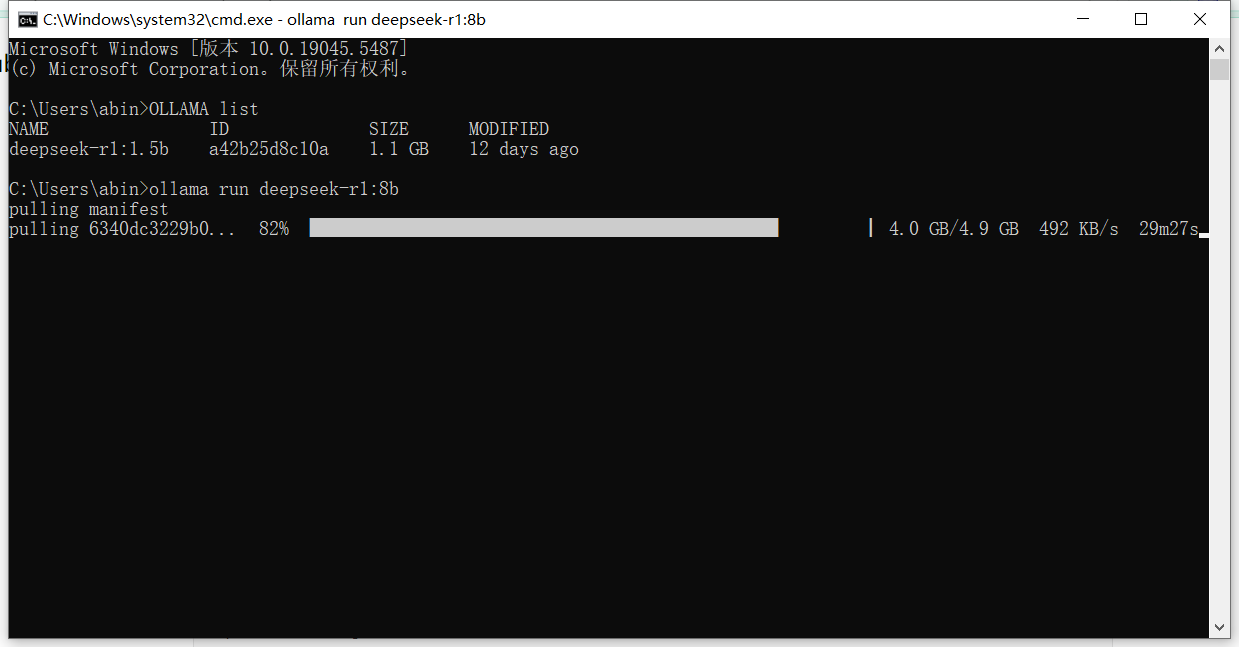
Task: Click the '82%' progress percentage
Action: click(274, 229)
